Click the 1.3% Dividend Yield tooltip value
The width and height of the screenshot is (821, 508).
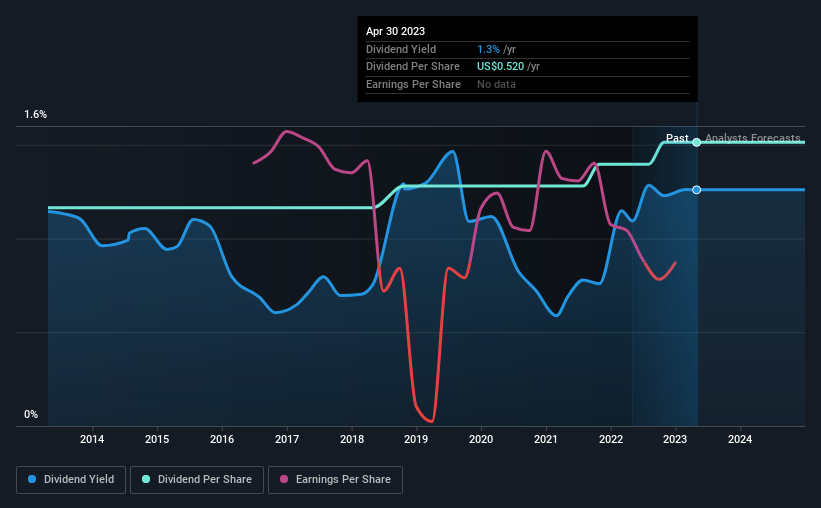488,49
